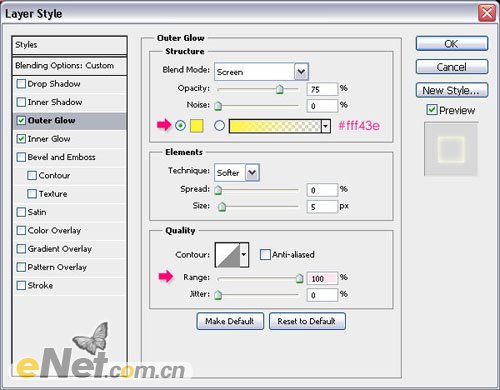500x390 pixels.
Task: Open Blending Options: Custom entry
Action: (69, 66)
